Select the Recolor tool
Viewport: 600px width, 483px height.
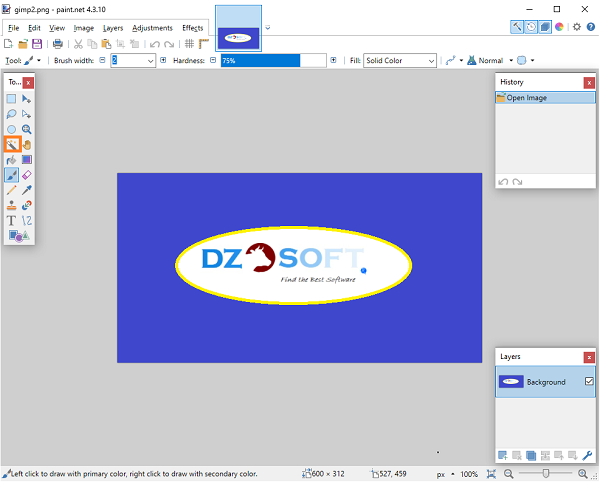26,206
